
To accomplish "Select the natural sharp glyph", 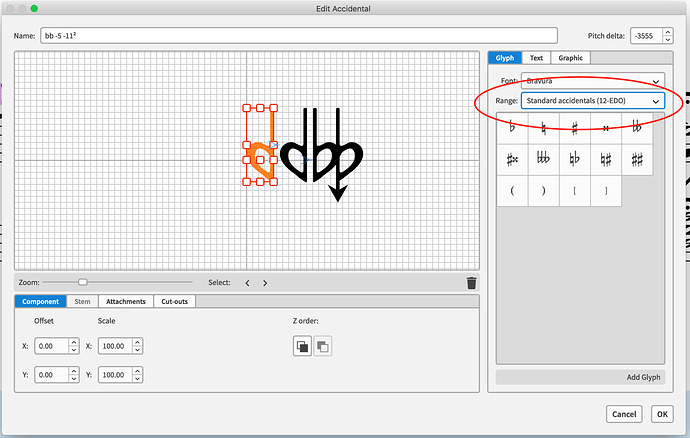I will 606,159.
